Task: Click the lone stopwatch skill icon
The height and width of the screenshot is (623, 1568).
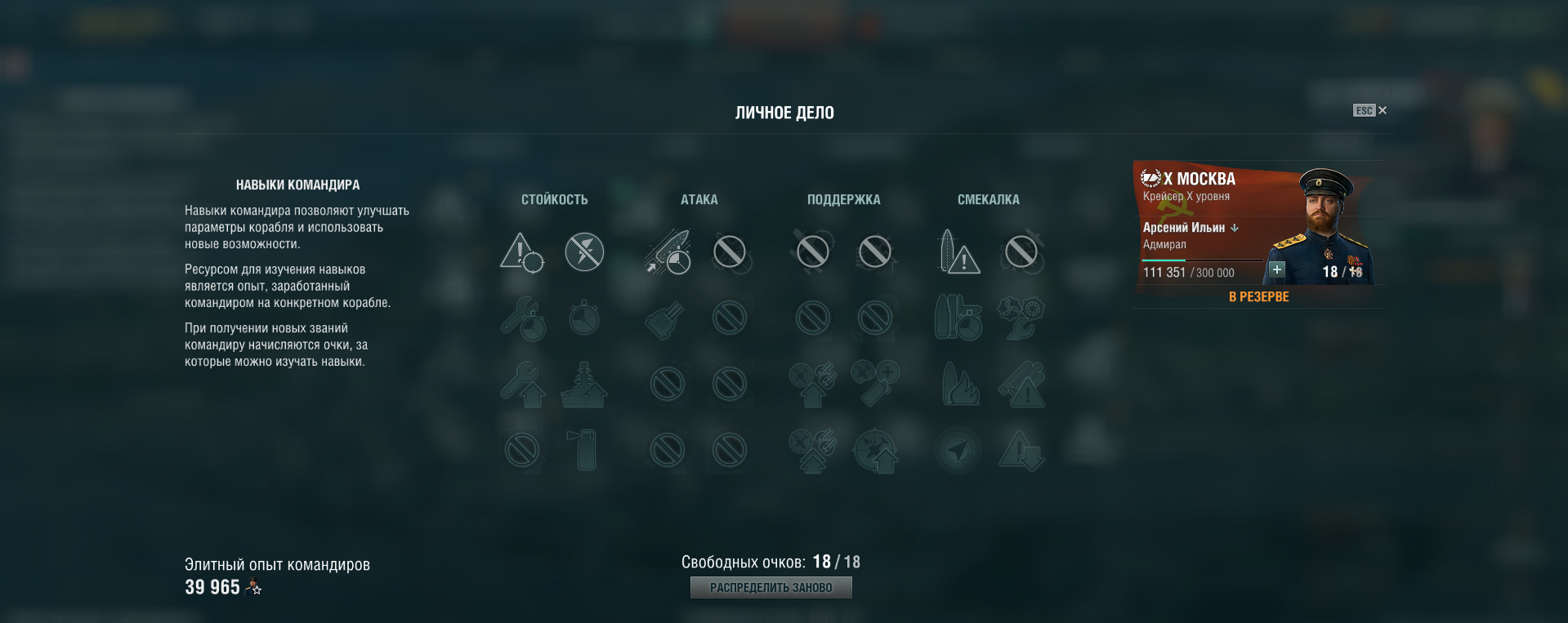Action: 584,318
